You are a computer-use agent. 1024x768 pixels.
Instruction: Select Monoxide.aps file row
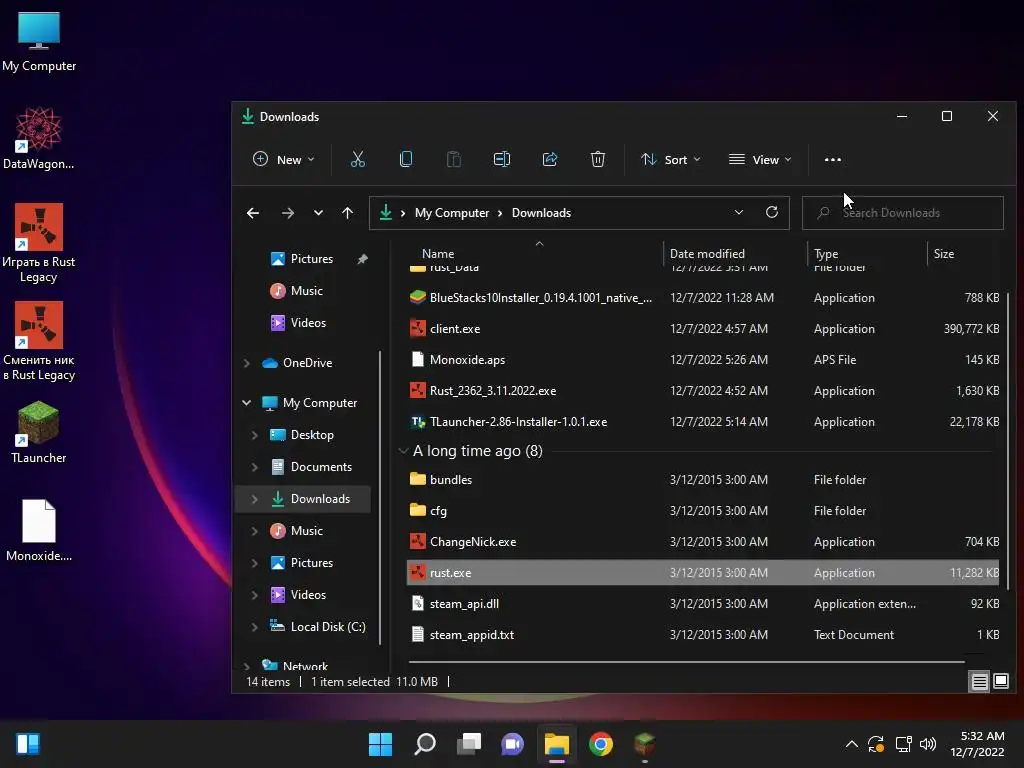703,360
